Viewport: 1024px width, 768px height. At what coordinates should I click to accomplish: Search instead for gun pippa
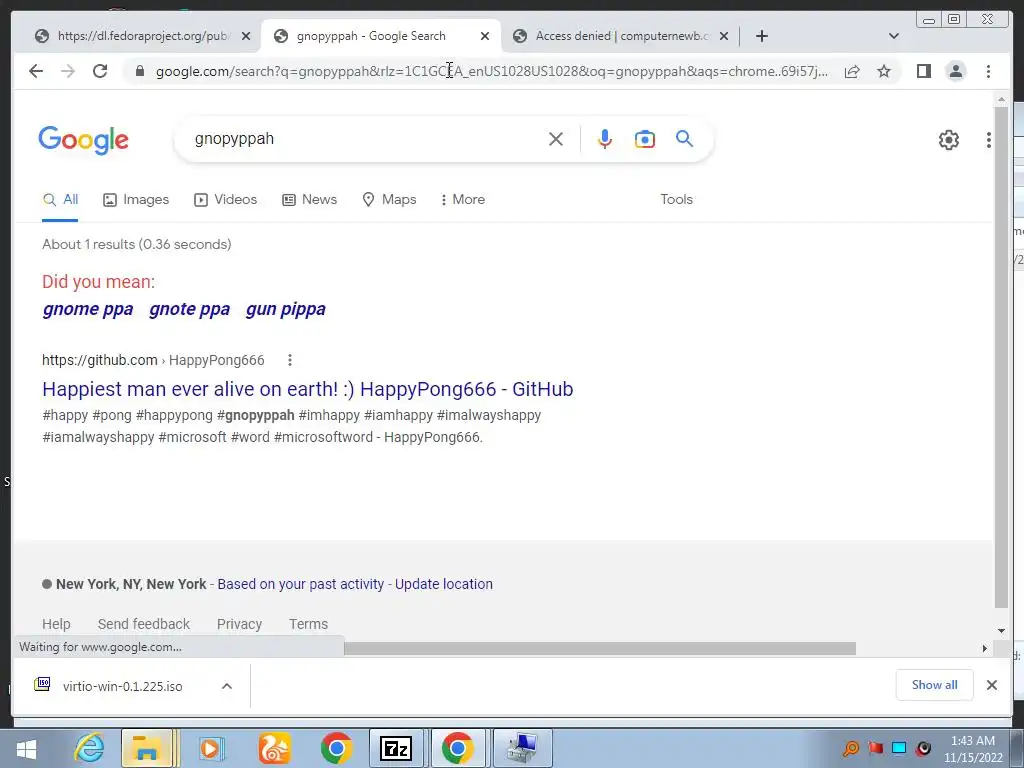coord(285,309)
